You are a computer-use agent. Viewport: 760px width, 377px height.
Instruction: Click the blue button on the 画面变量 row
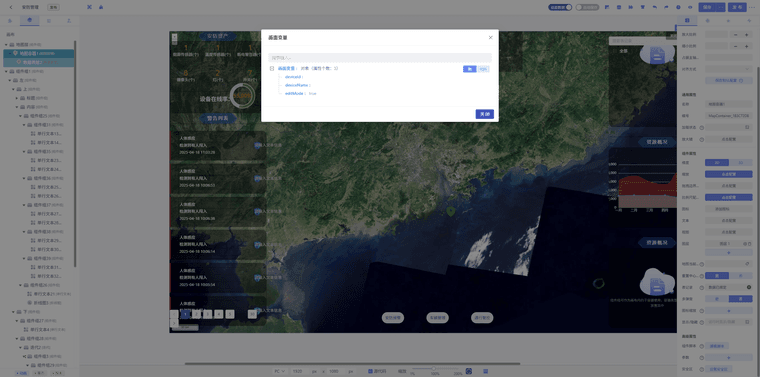(x=469, y=69)
